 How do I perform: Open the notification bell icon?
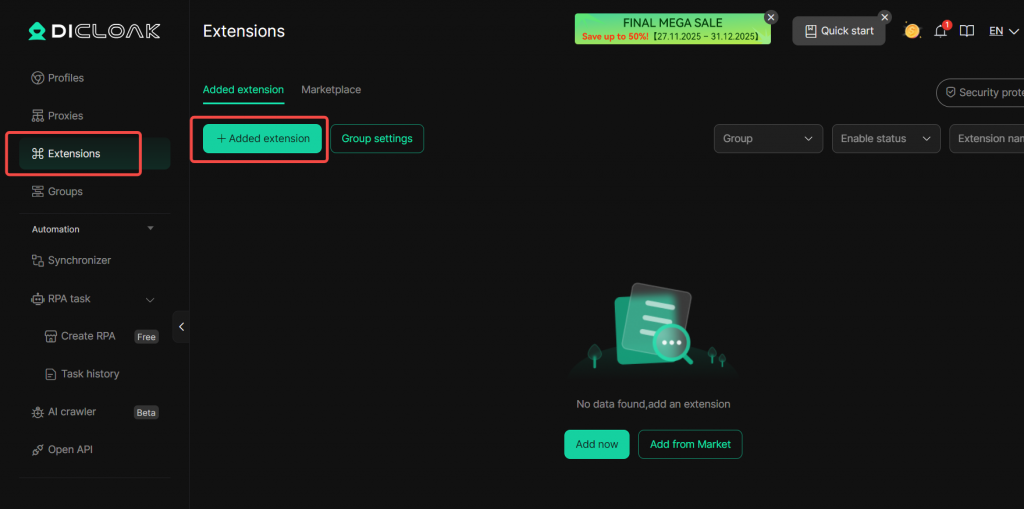point(940,31)
